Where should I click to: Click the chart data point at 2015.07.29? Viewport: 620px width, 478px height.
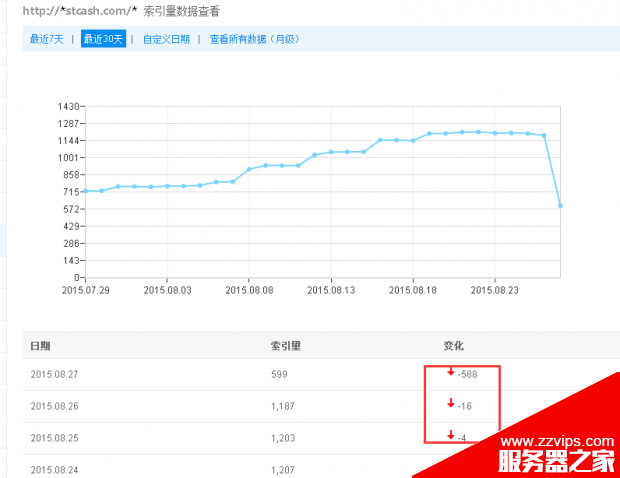[85, 191]
